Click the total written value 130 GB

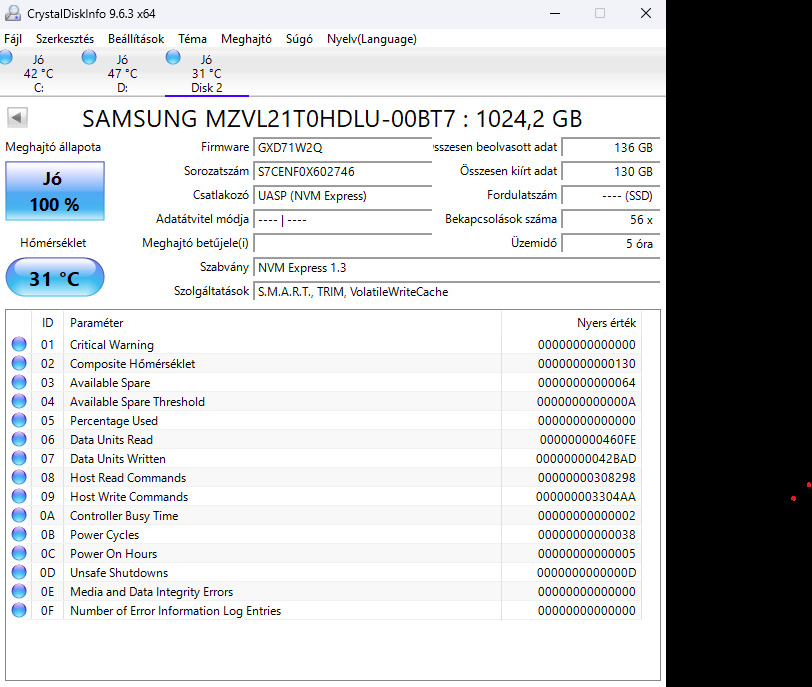point(611,171)
